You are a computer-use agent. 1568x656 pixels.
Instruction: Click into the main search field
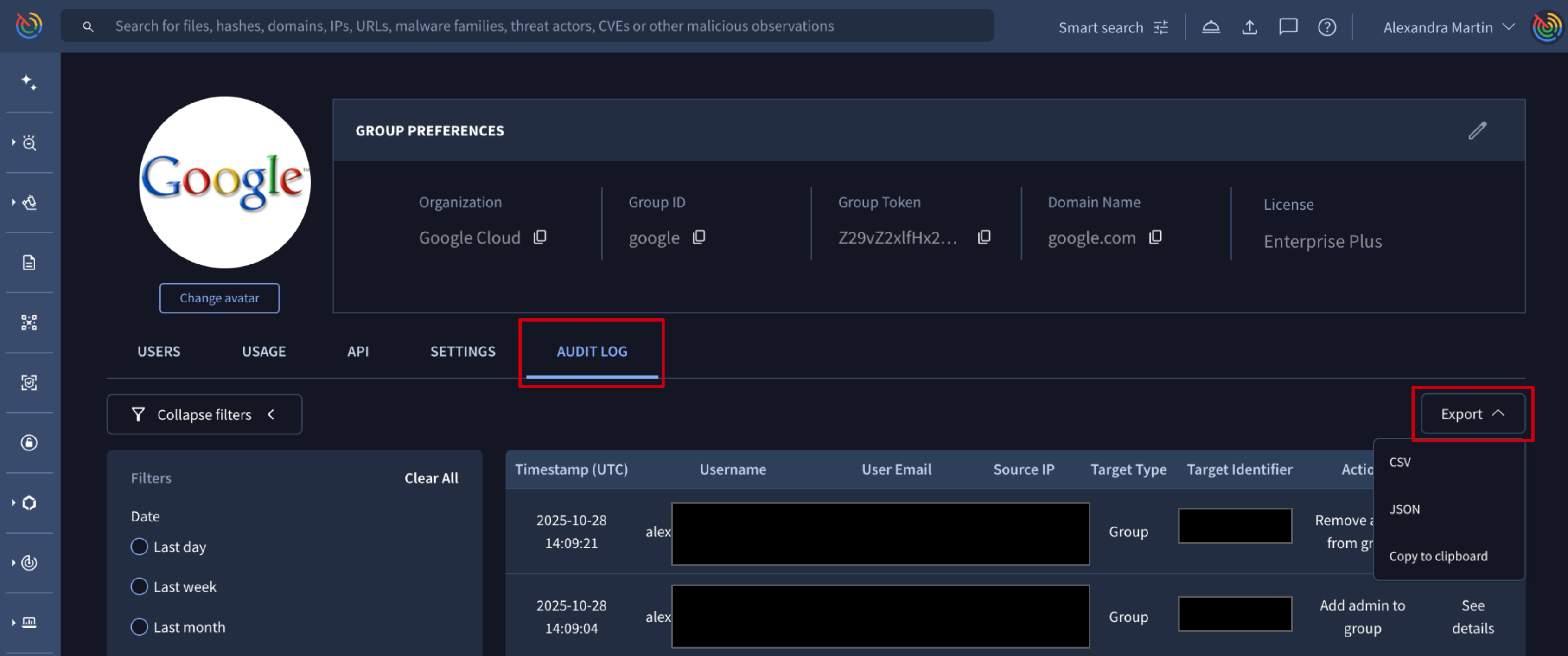[x=475, y=26]
